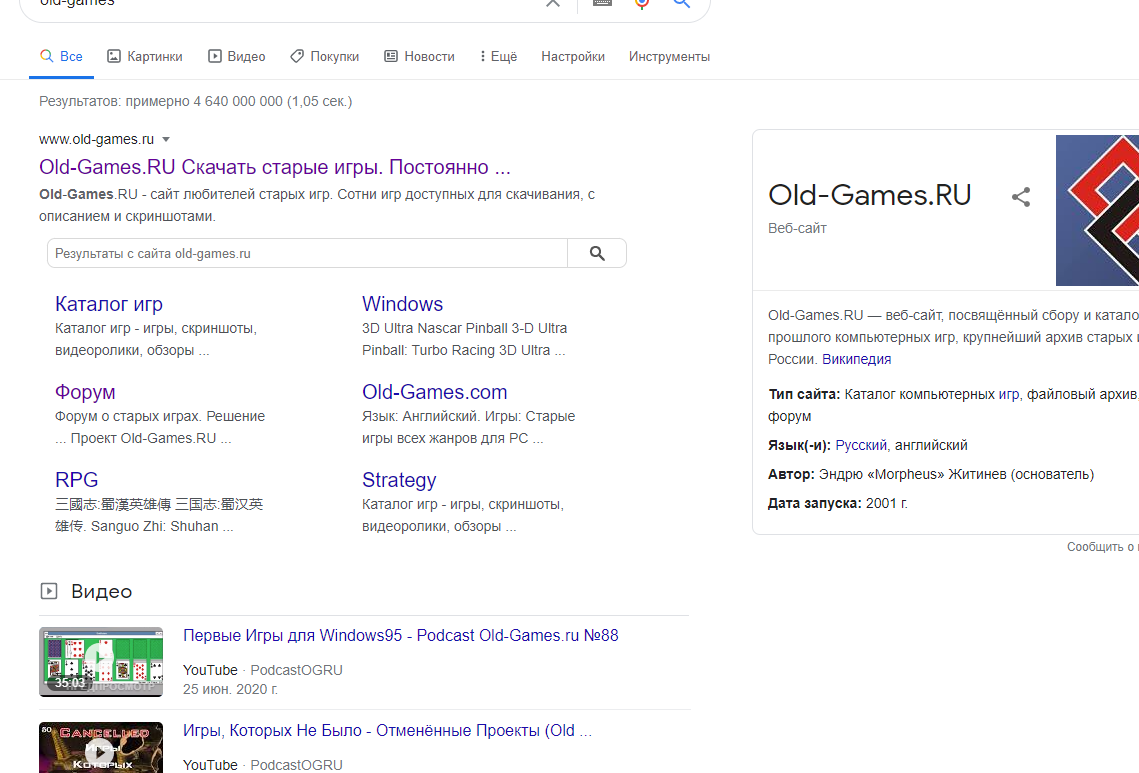Clear the search query with the X icon
1139x773 pixels.
click(x=553, y=3)
